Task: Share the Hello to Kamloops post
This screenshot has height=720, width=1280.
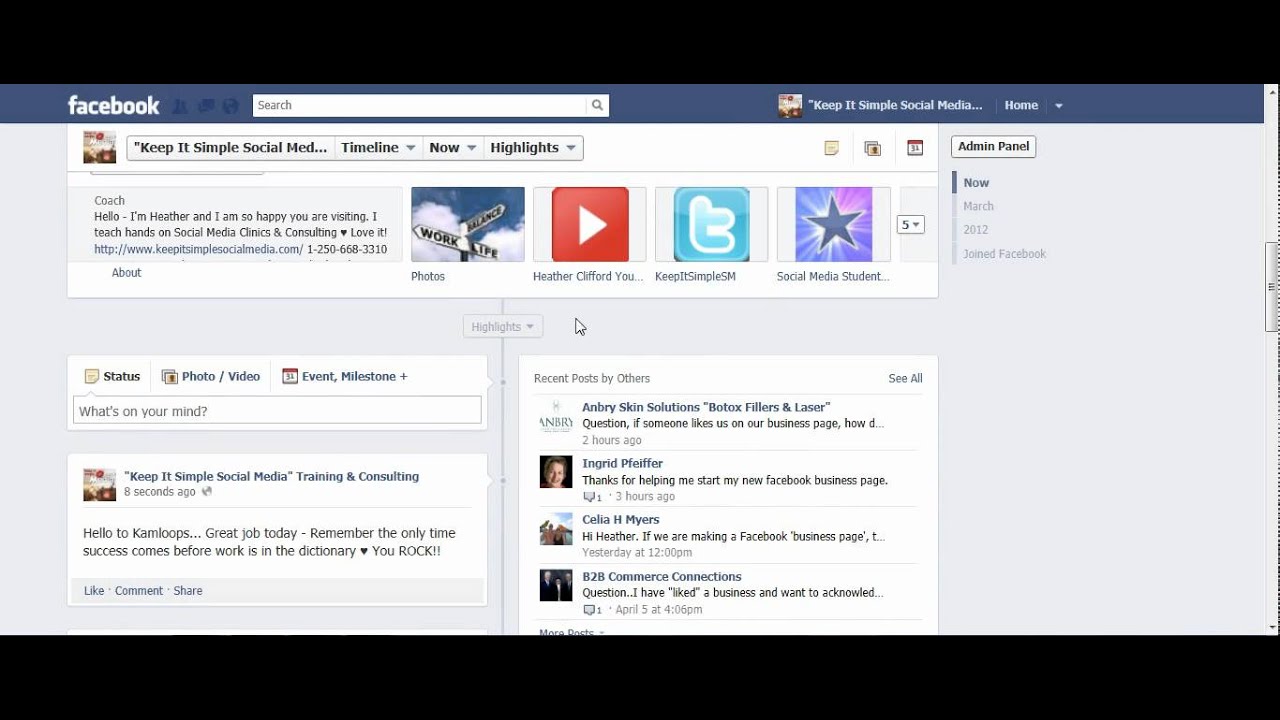Action: click(188, 591)
